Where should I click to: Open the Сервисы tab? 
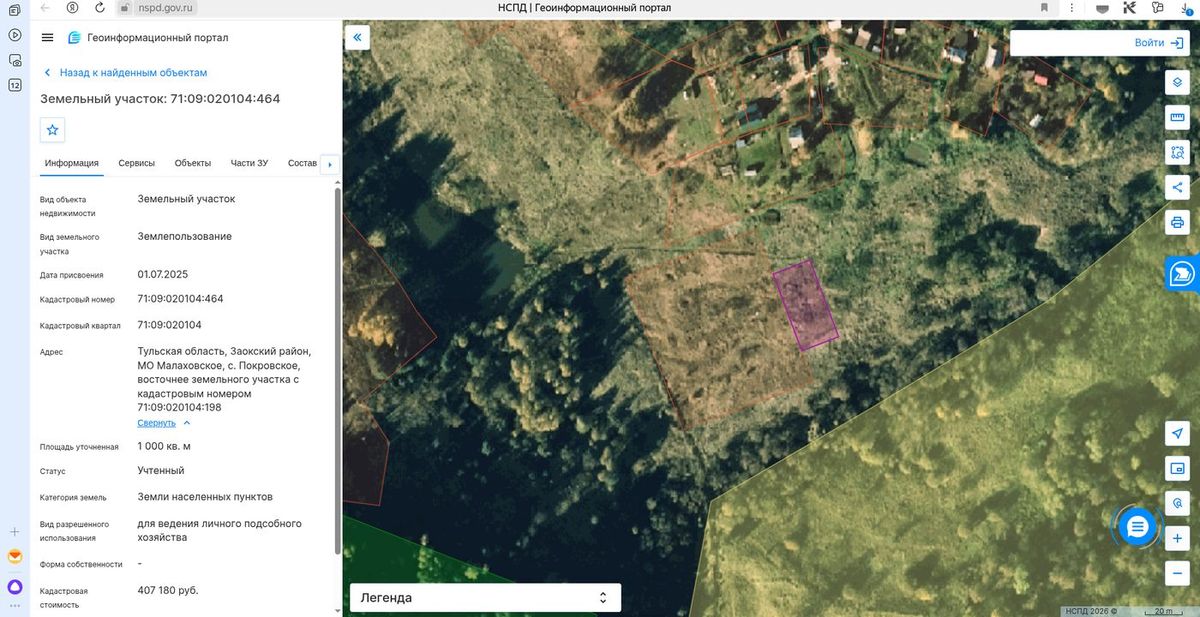click(x=136, y=163)
